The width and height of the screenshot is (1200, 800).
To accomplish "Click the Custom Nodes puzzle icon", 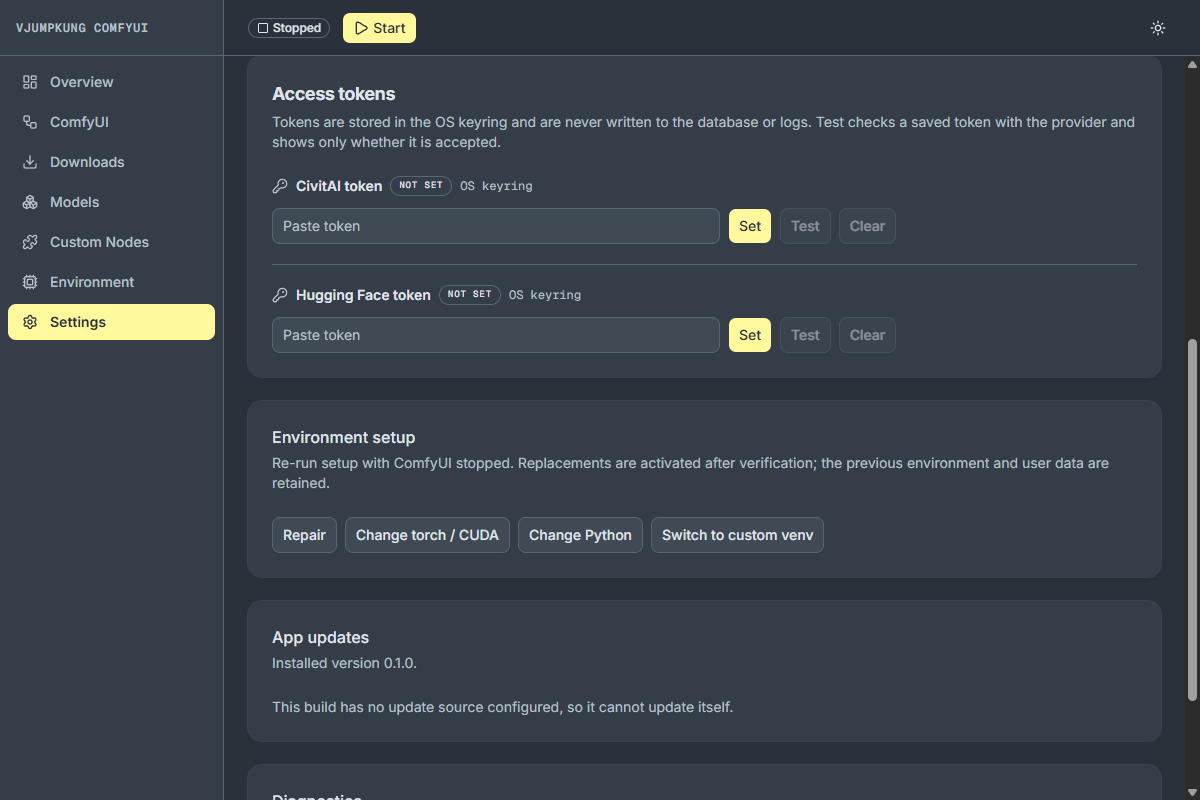I will pyautogui.click(x=30, y=242).
